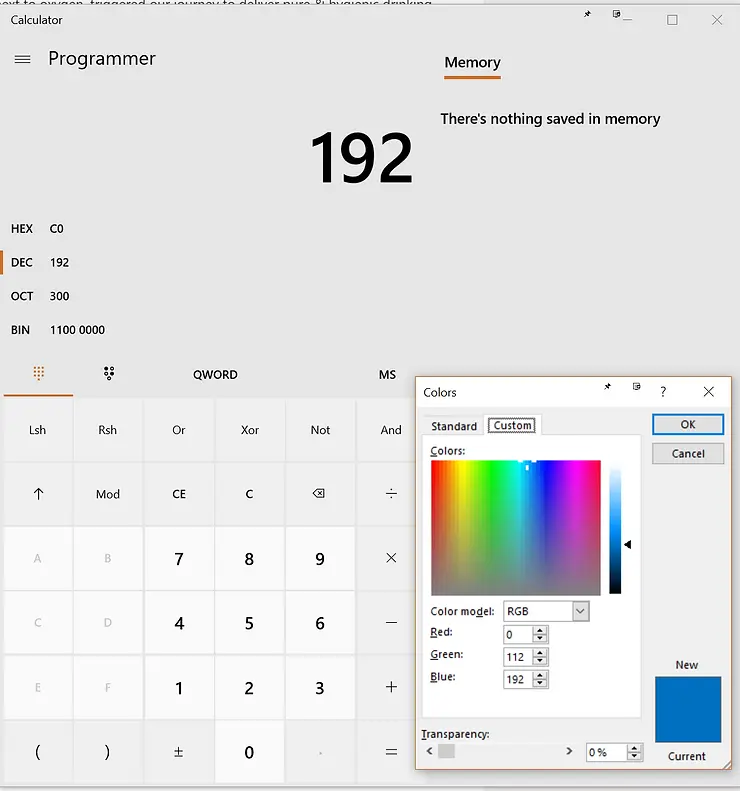
Task: Click the number 9 key
Action: 319,558
